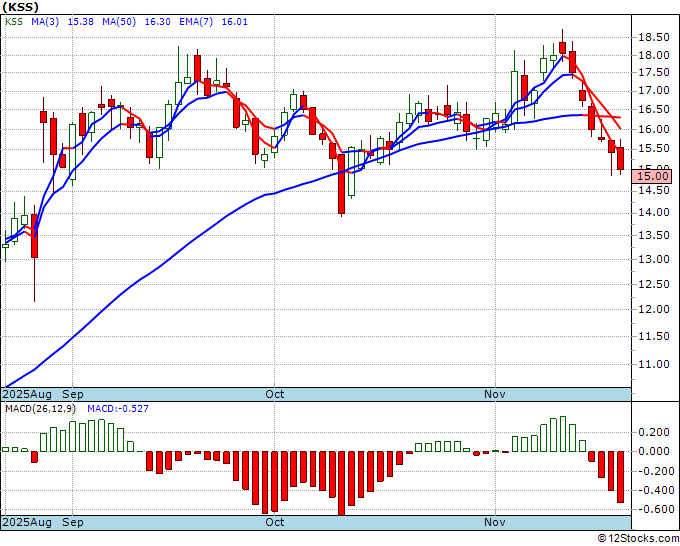The height and width of the screenshot is (546, 680).
Task: Click the last red MACD histogram bar
Action: pyautogui.click(x=621, y=477)
